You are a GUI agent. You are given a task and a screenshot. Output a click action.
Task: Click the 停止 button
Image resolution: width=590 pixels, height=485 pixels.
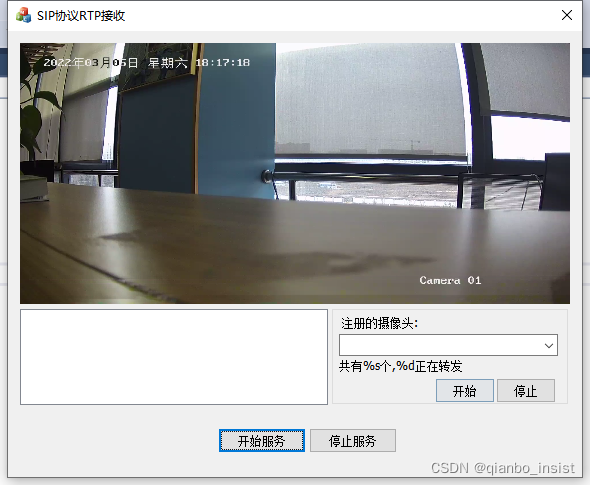coord(526,391)
